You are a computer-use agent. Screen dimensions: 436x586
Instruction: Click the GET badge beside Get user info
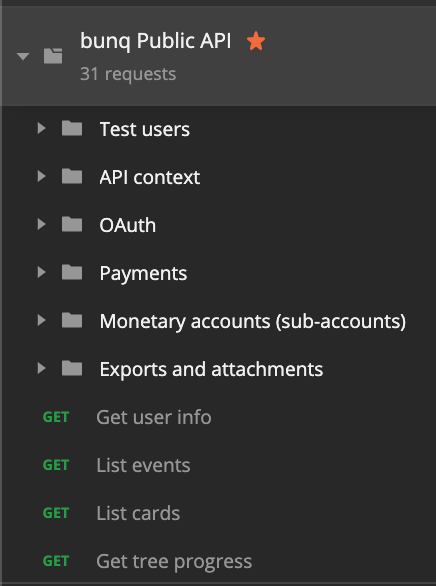tap(56, 417)
